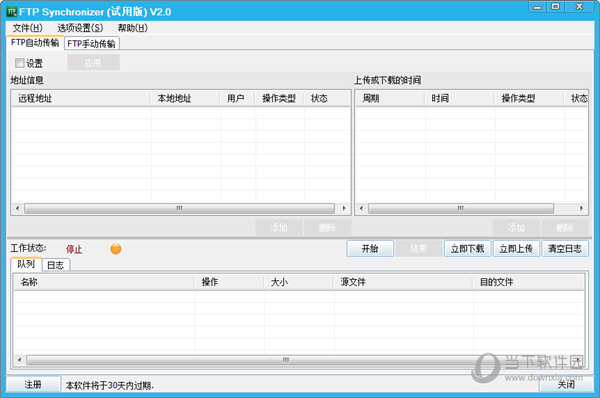Switch to FTP手动传输 tab

coord(91,44)
